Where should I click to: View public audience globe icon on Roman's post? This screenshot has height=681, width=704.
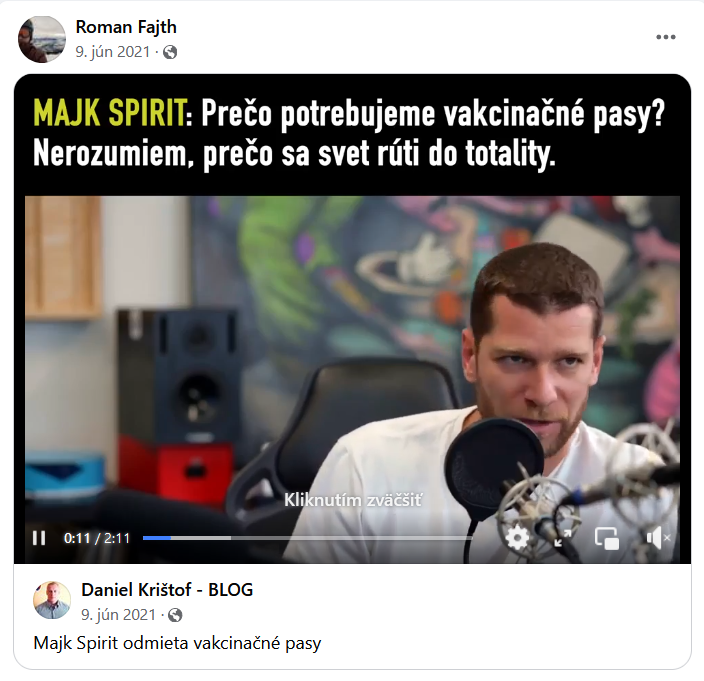click(x=170, y=53)
